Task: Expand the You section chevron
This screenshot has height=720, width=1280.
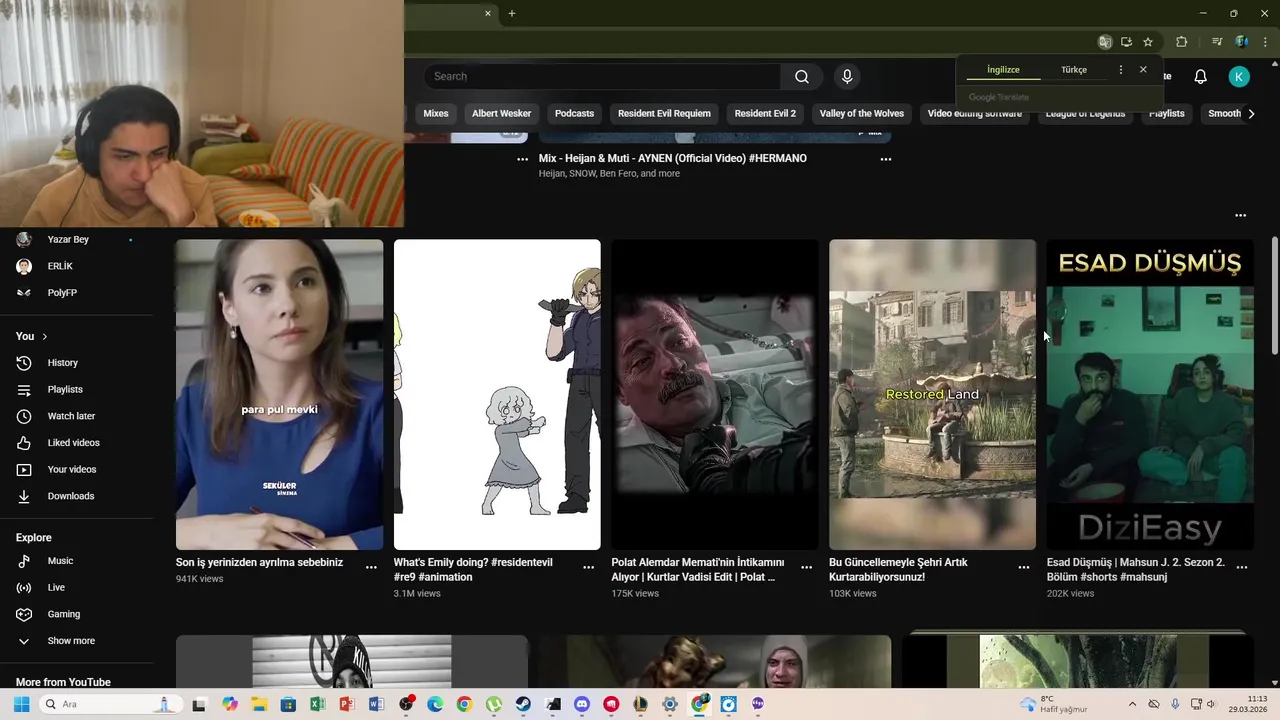Action: coord(45,337)
